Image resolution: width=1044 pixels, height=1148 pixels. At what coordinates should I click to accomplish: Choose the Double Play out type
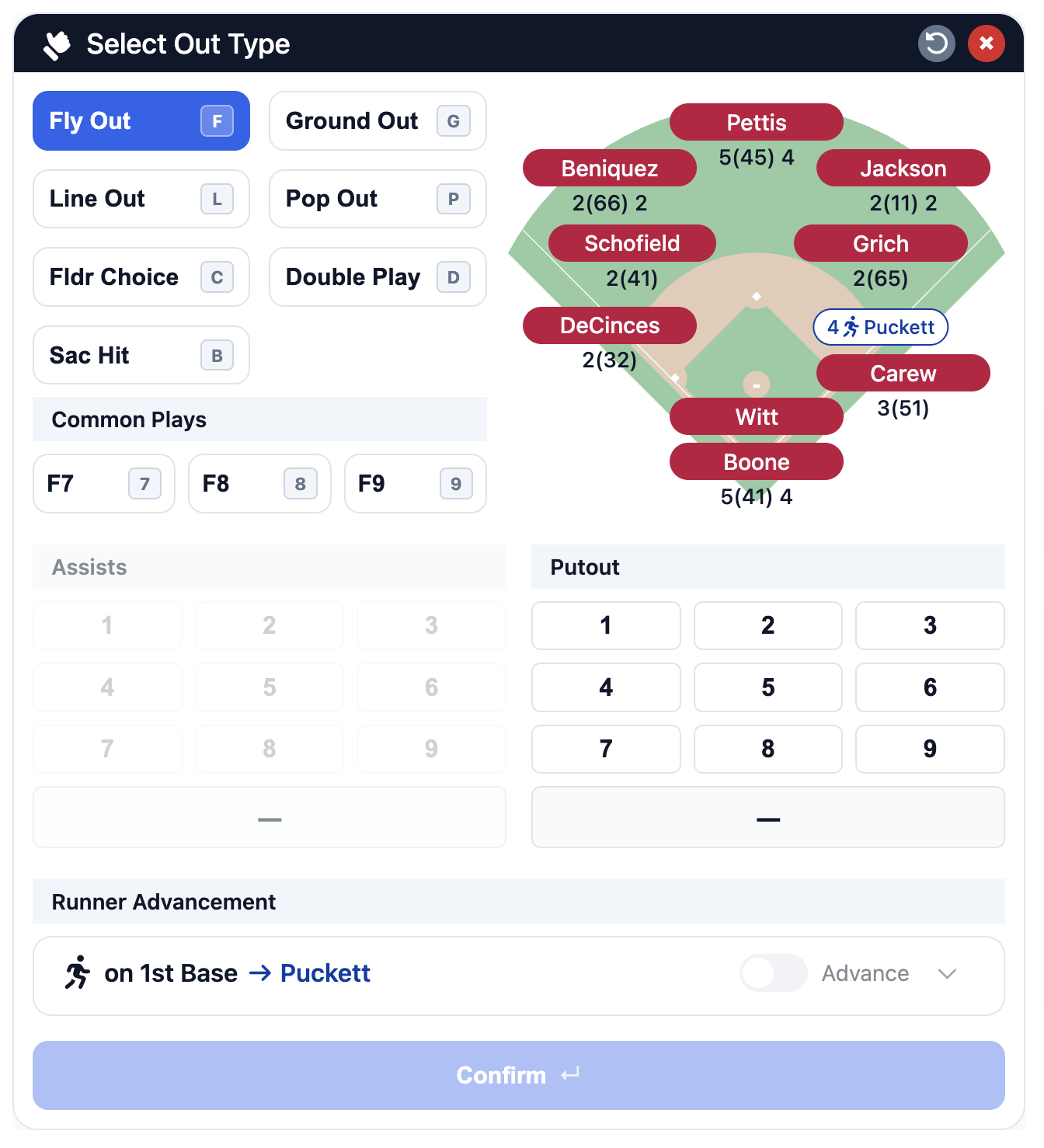378,277
